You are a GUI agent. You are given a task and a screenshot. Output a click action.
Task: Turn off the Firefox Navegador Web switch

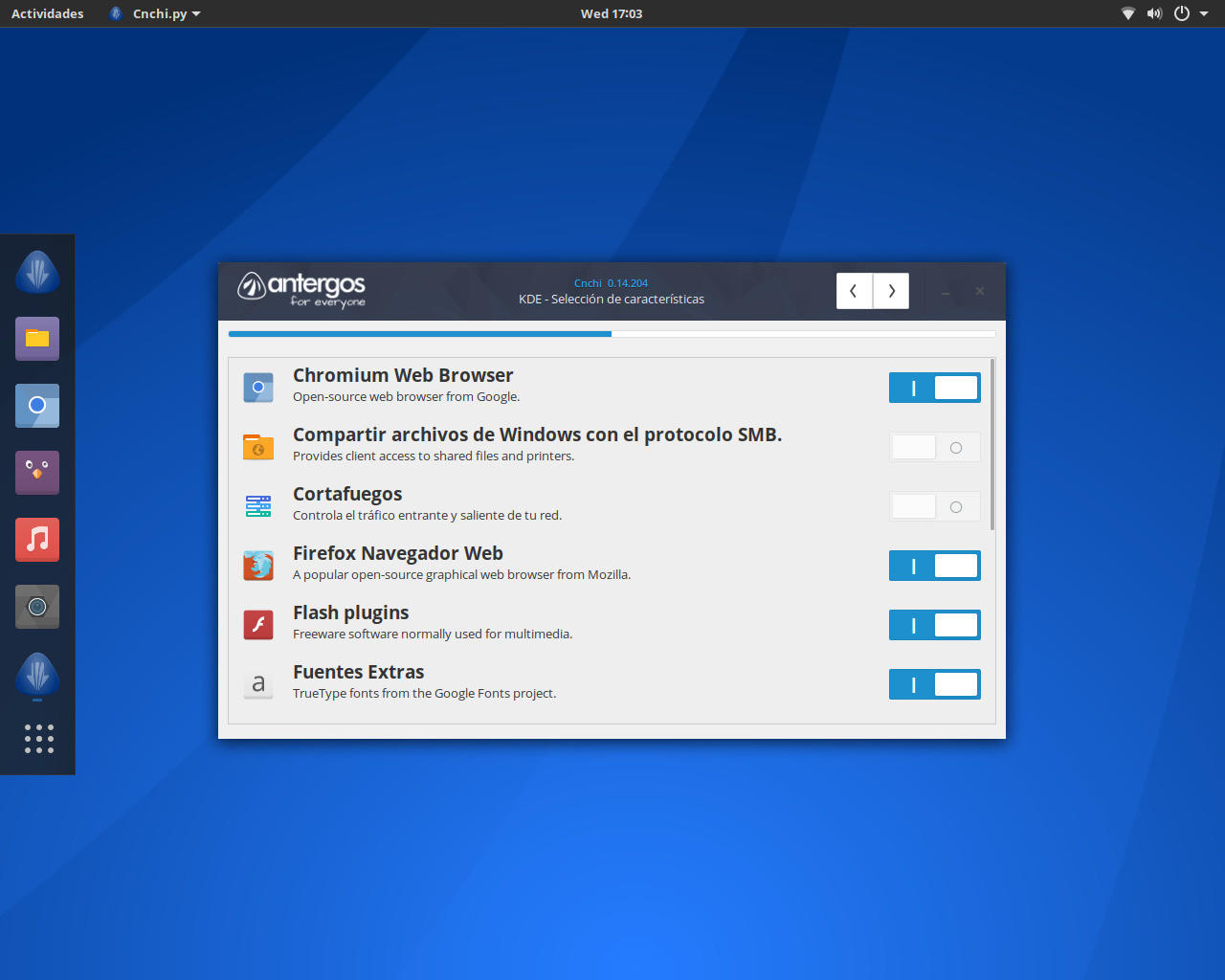(x=935, y=566)
